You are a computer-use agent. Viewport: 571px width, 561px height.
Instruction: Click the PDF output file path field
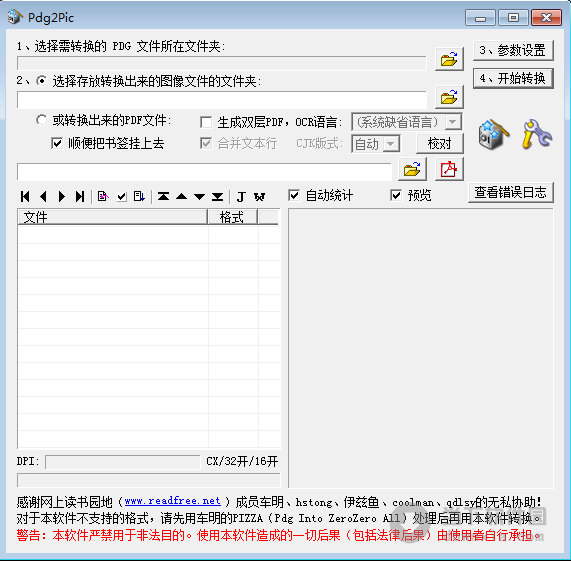204,171
